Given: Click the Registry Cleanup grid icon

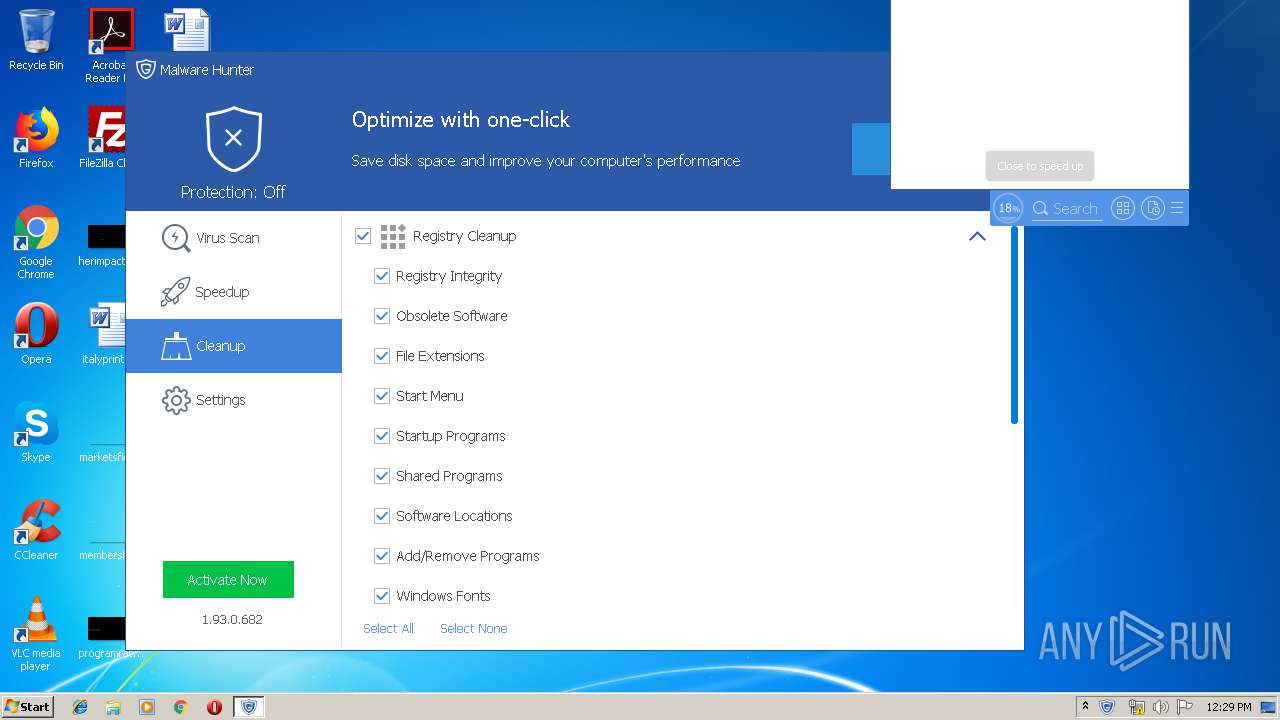Looking at the screenshot, I should 393,236.
